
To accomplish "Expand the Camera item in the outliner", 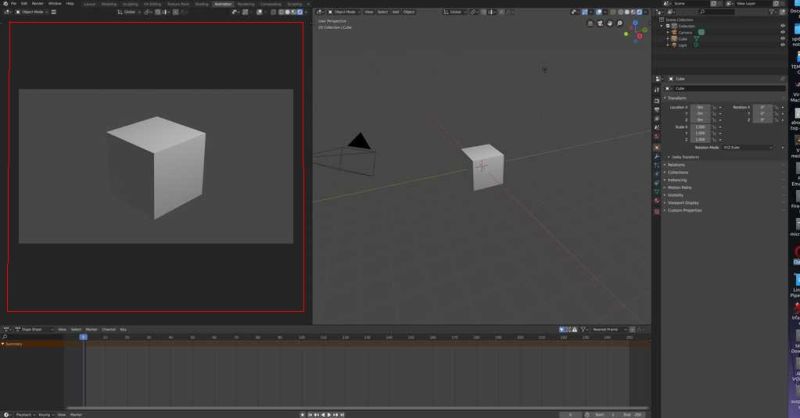I will click(x=668, y=33).
